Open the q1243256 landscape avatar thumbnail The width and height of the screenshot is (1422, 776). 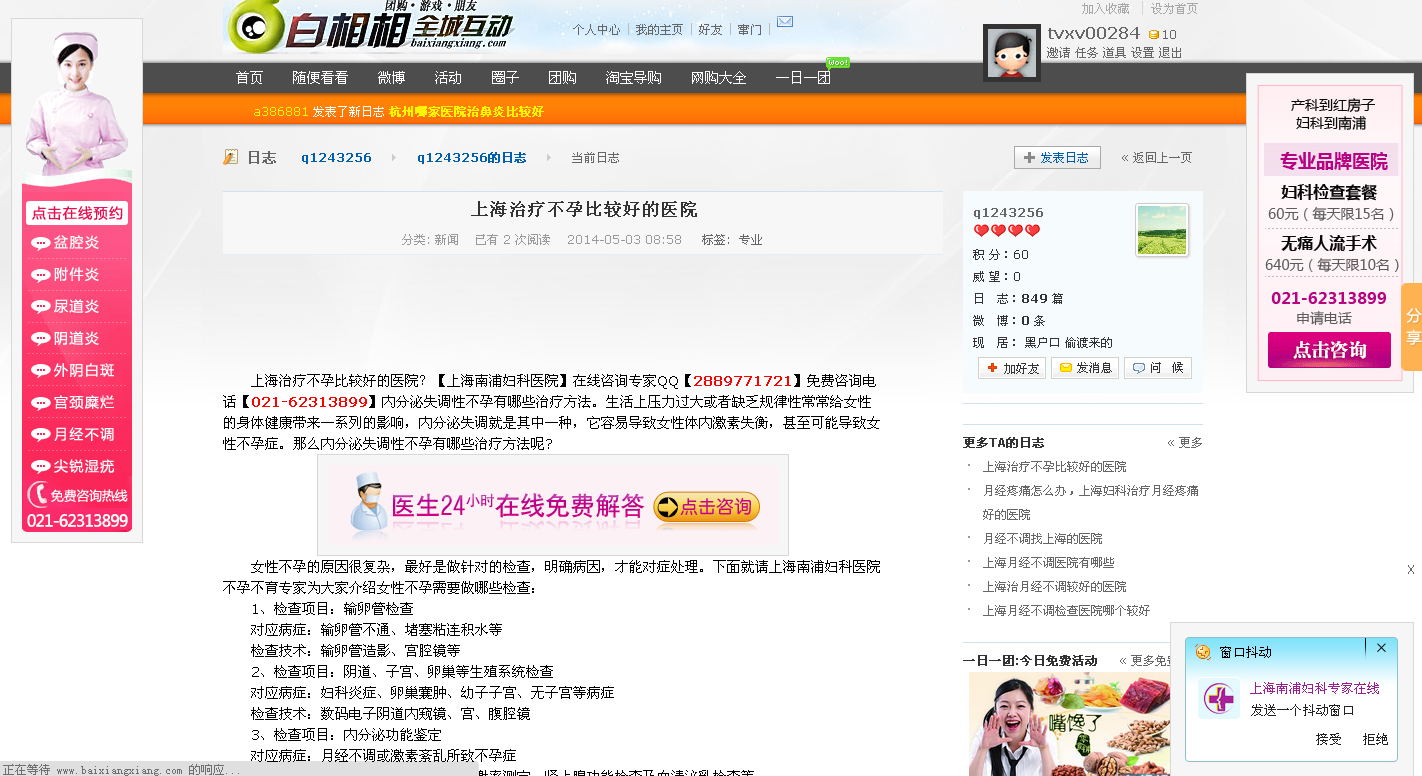tap(1161, 229)
